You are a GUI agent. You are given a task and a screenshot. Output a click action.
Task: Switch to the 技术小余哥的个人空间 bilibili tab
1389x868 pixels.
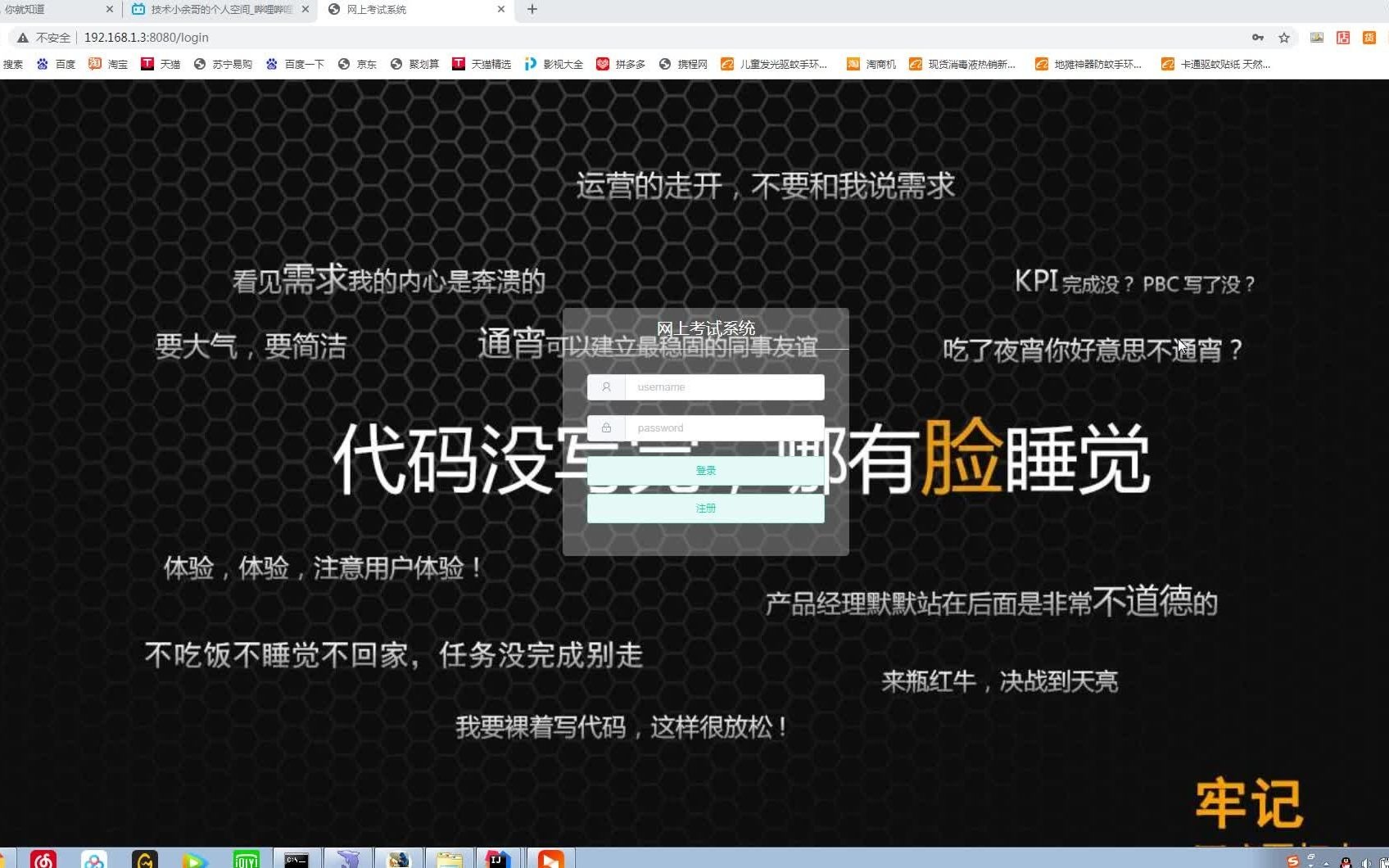[221, 10]
